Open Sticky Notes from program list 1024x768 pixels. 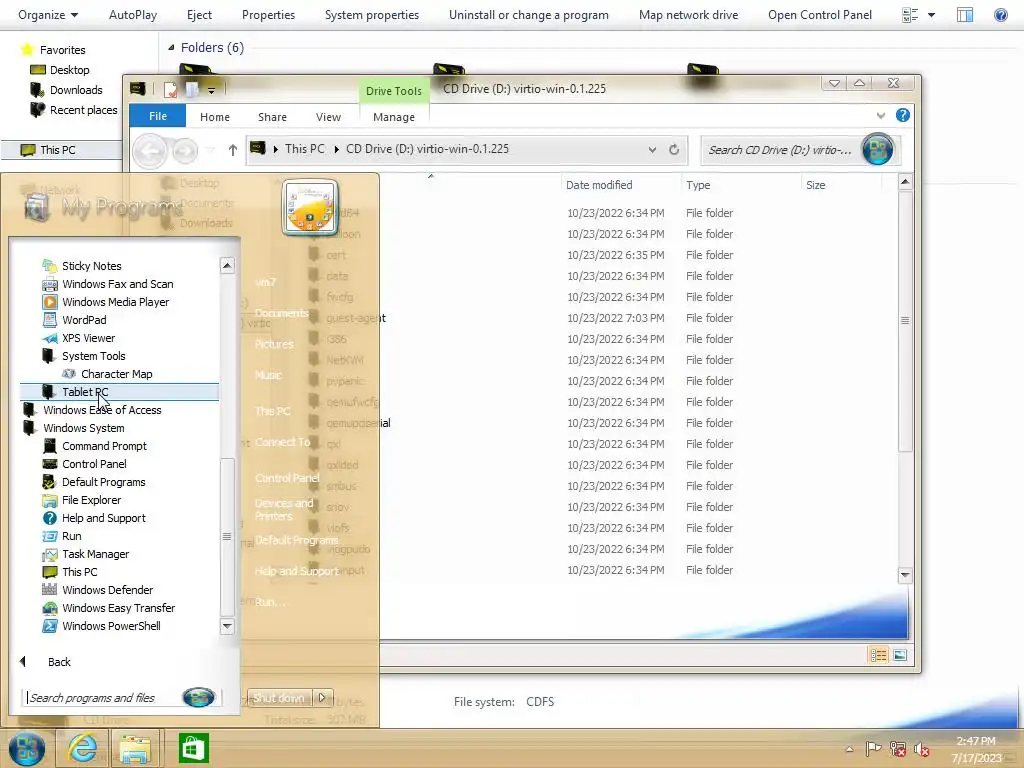click(x=91, y=266)
